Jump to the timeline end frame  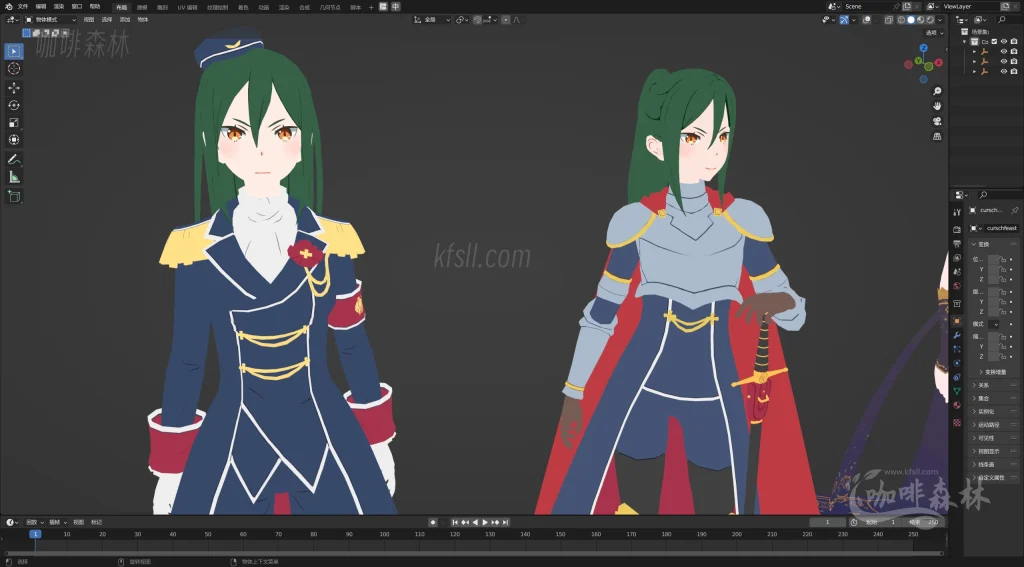pos(505,522)
